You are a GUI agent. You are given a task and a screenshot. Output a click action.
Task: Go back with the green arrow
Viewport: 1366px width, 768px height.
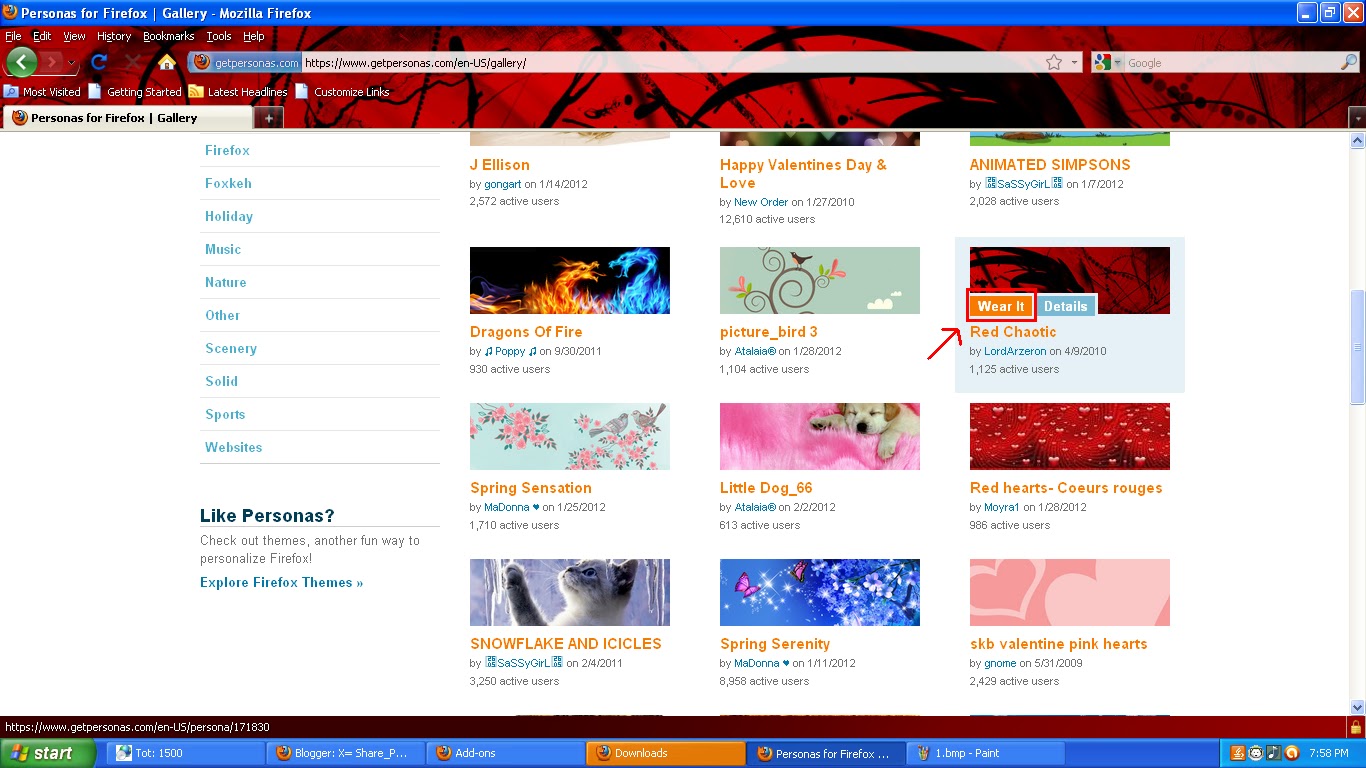(x=21, y=62)
